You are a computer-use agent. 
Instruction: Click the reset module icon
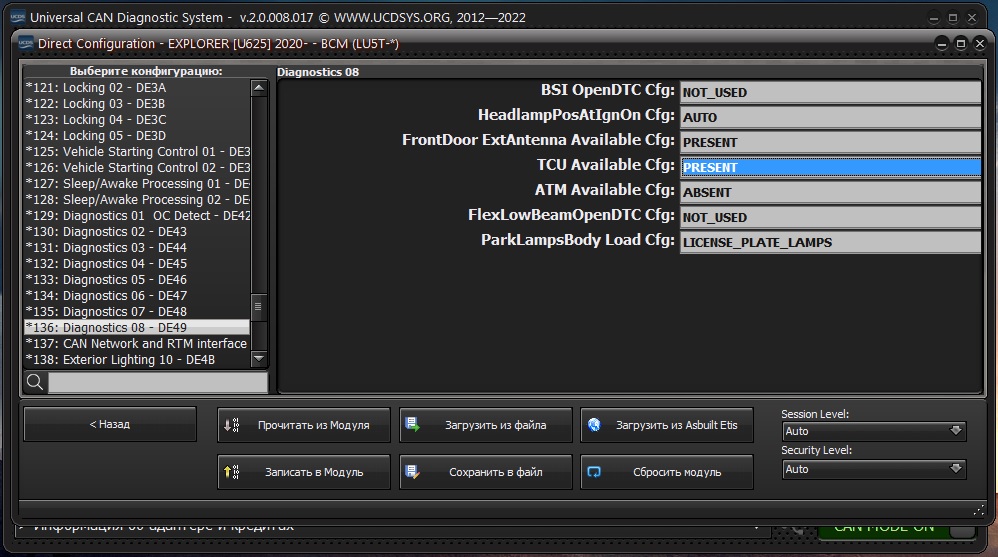[594, 472]
